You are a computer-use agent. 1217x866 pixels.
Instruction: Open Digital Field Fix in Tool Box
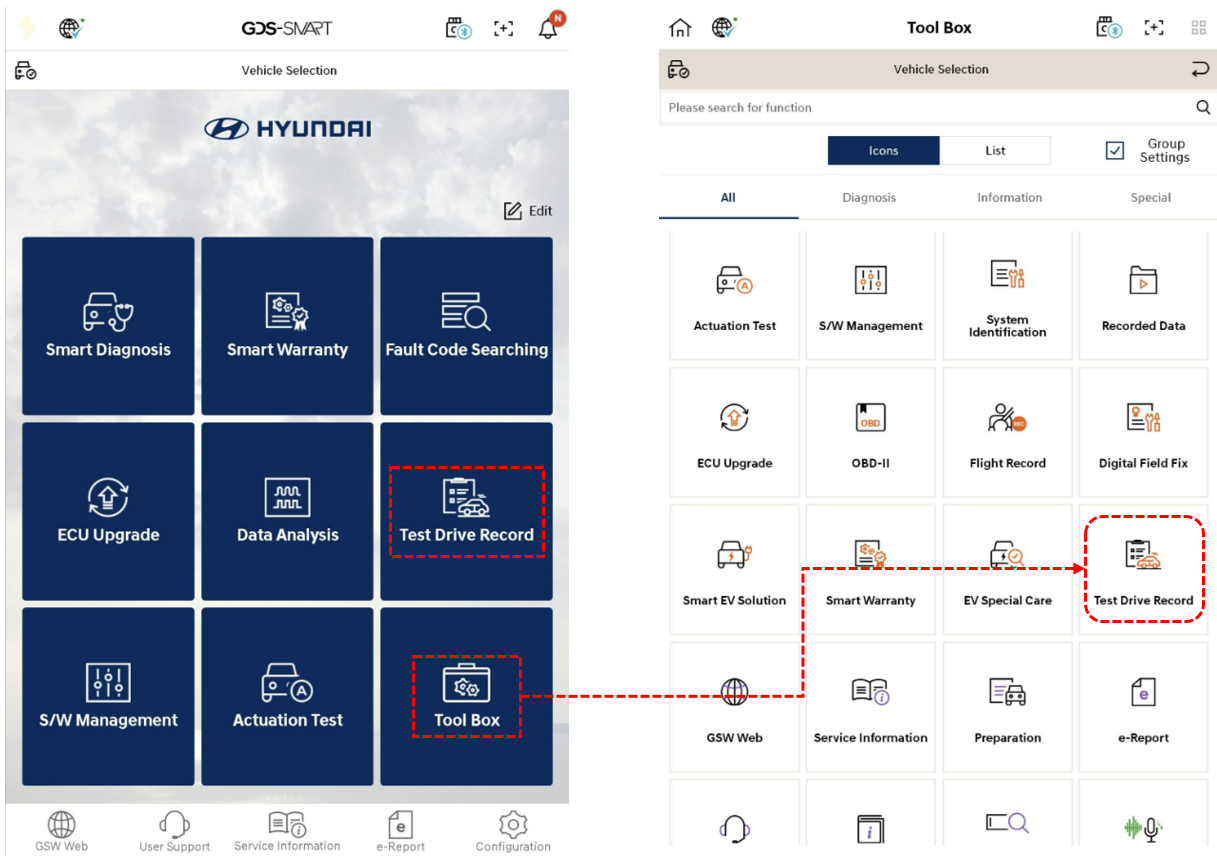pyautogui.click(x=1143, y=432)
